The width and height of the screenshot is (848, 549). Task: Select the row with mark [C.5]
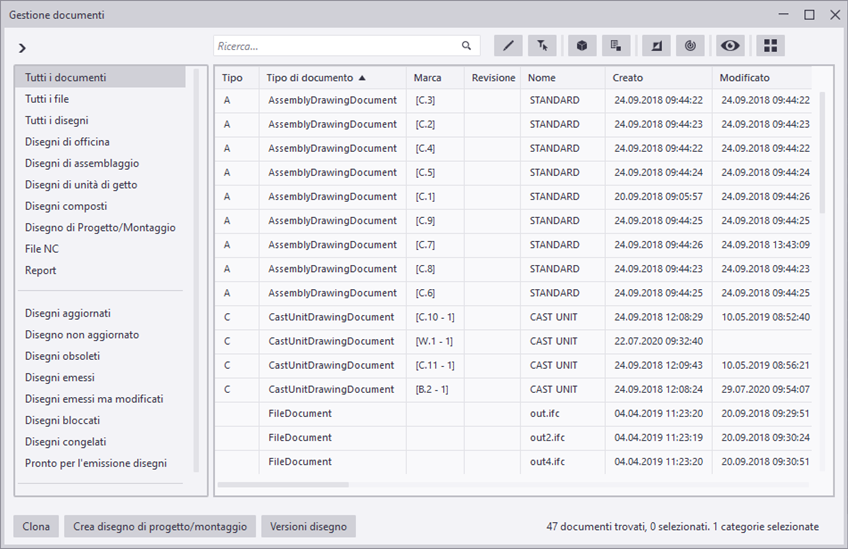pyautogui.click(x=513, y=173)
